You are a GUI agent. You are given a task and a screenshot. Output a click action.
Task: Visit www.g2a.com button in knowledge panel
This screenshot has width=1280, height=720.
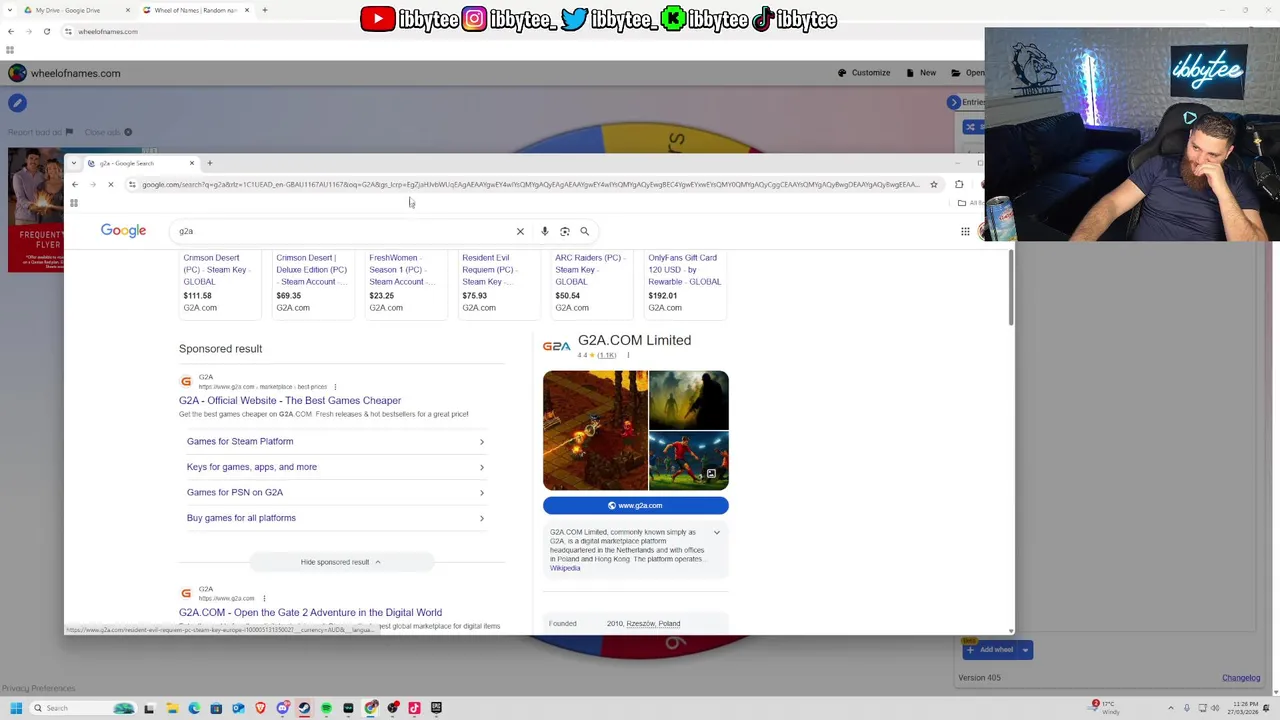[636, 505]
